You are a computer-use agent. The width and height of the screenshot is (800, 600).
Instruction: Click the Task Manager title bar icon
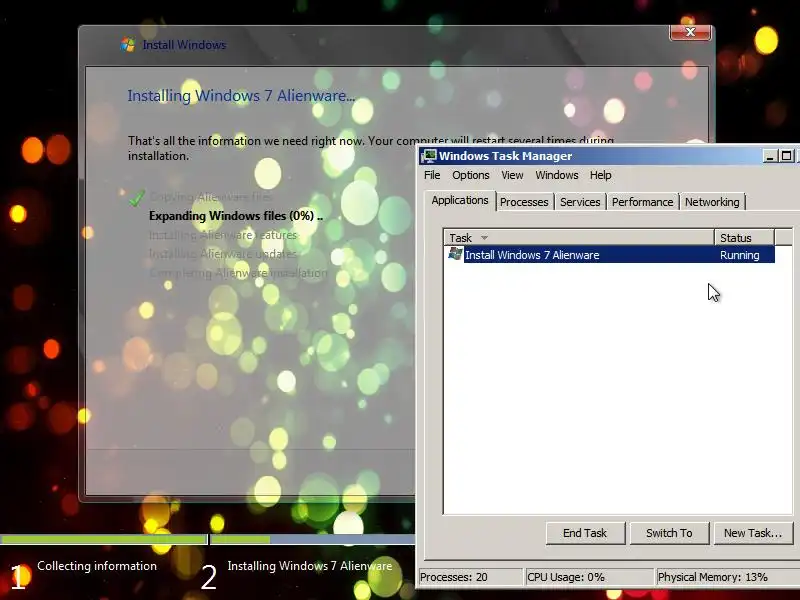pos(430,156)
